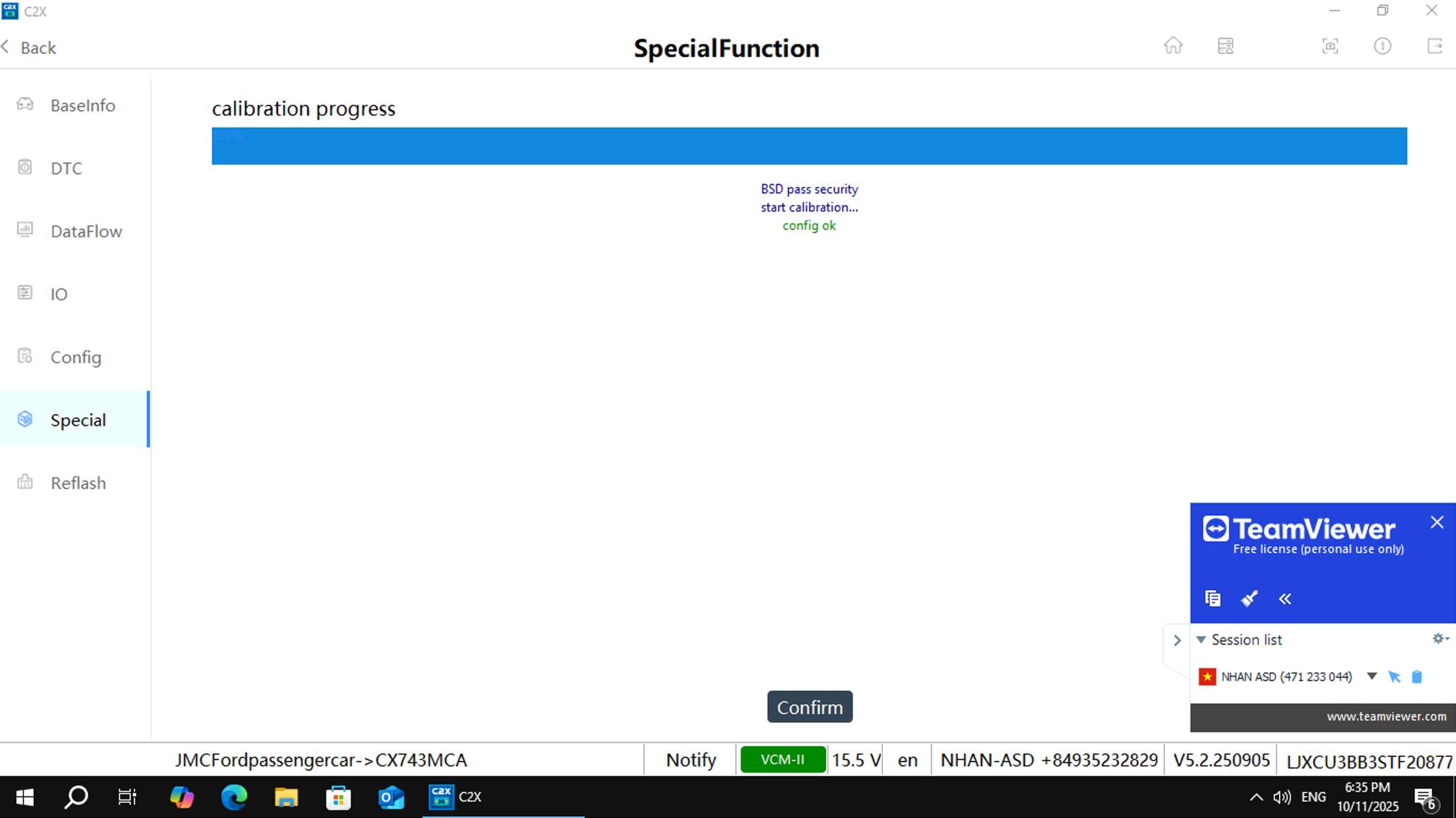
Task: Show hidden system tray icons
Action: (1256, 797)
